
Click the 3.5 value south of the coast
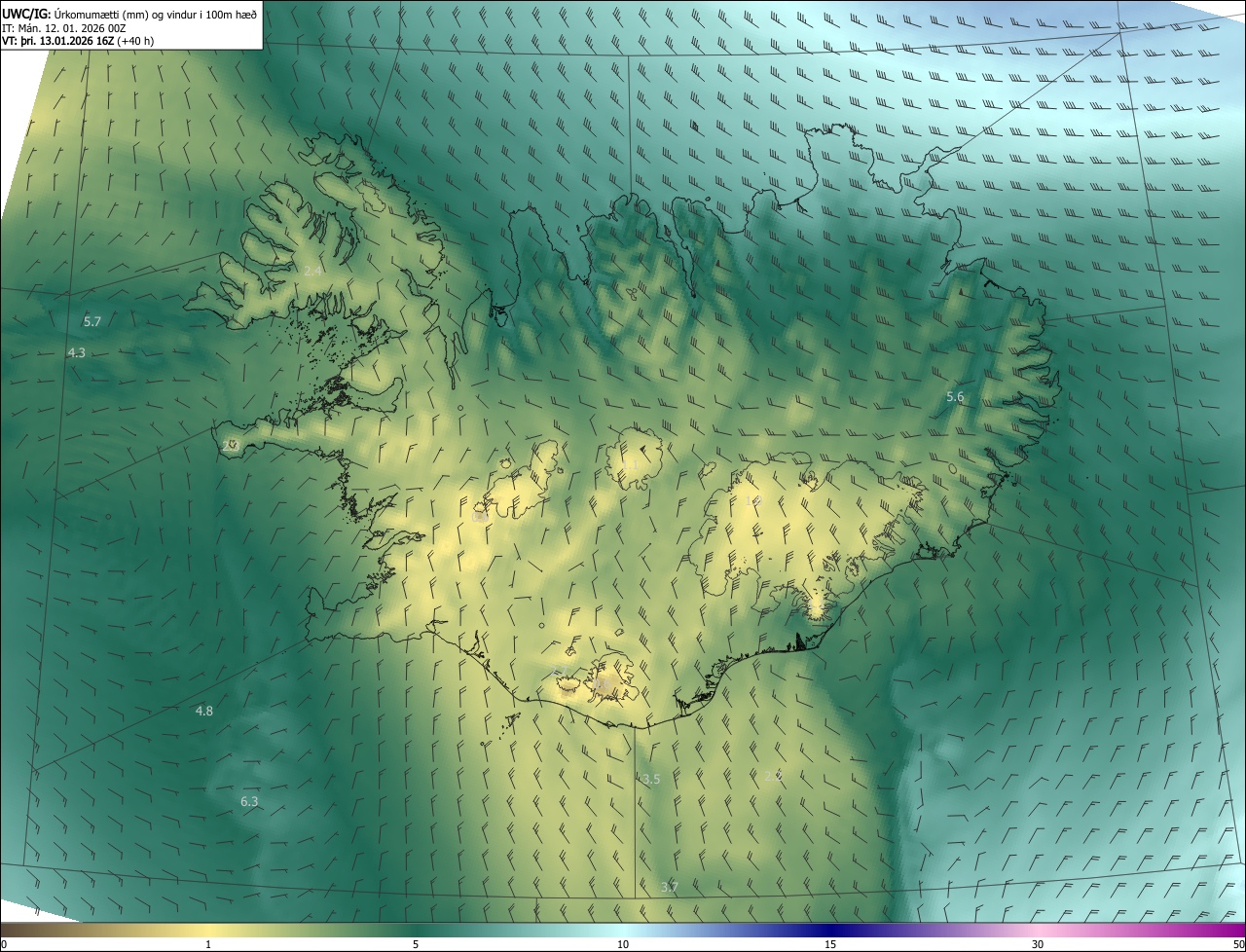click(651, 779)
